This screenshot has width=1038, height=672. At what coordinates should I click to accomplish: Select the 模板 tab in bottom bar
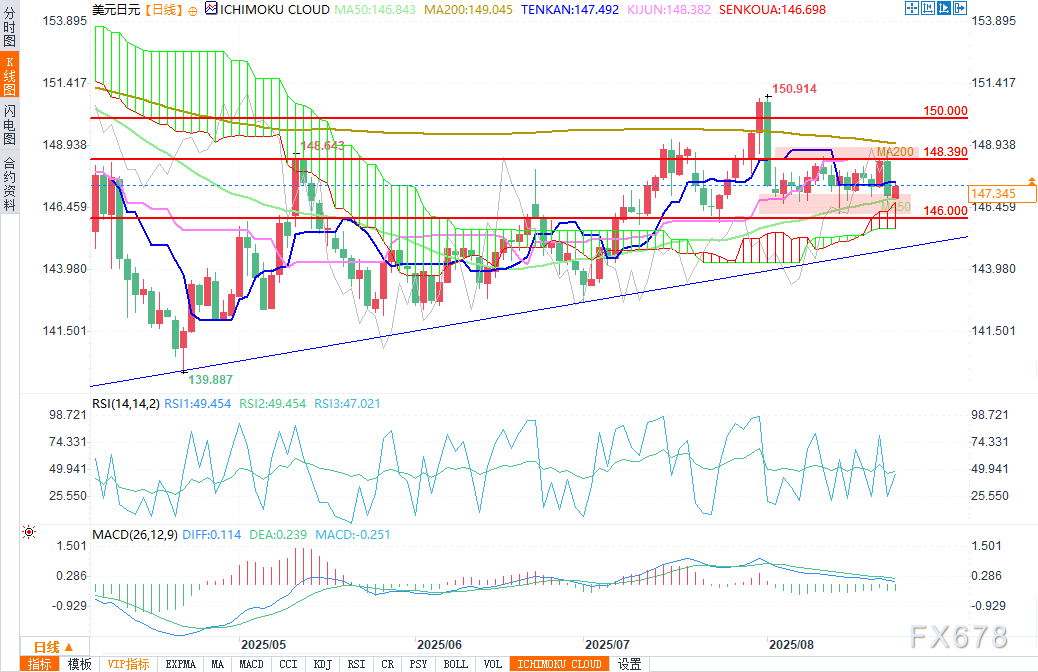pyautogui.click(x=79, y=664)
